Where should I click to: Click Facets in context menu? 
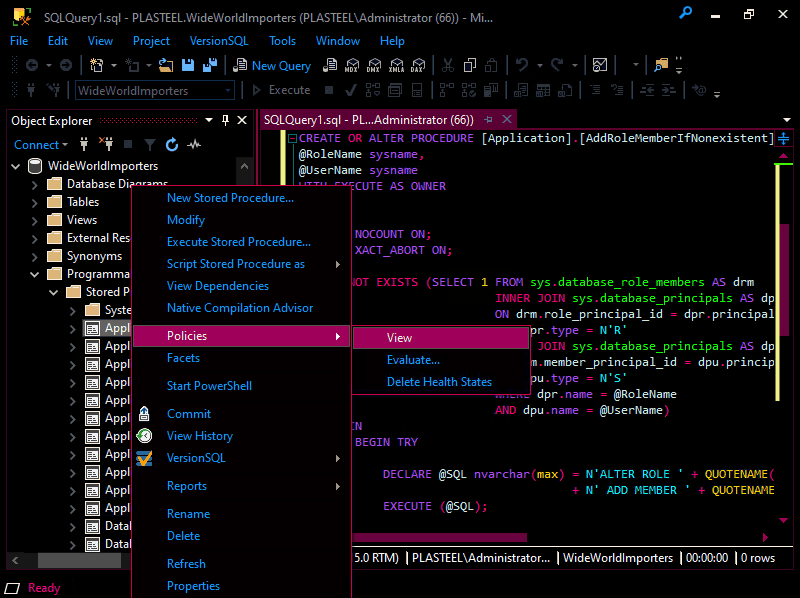point(241,358)
